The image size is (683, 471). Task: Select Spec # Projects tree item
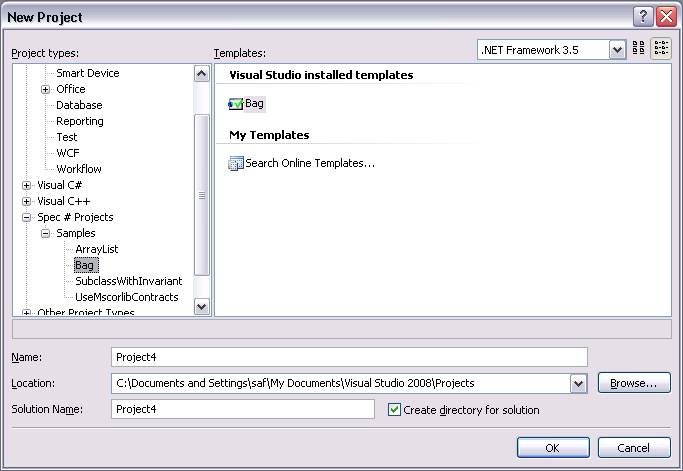pyautogui.click(x=75, y=217)
